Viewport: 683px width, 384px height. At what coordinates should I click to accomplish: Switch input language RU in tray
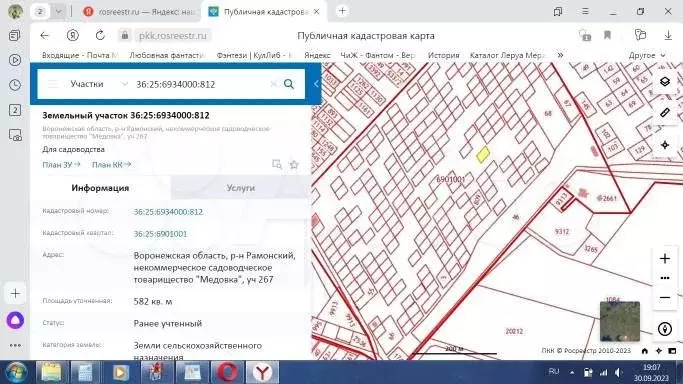[554, 372]
